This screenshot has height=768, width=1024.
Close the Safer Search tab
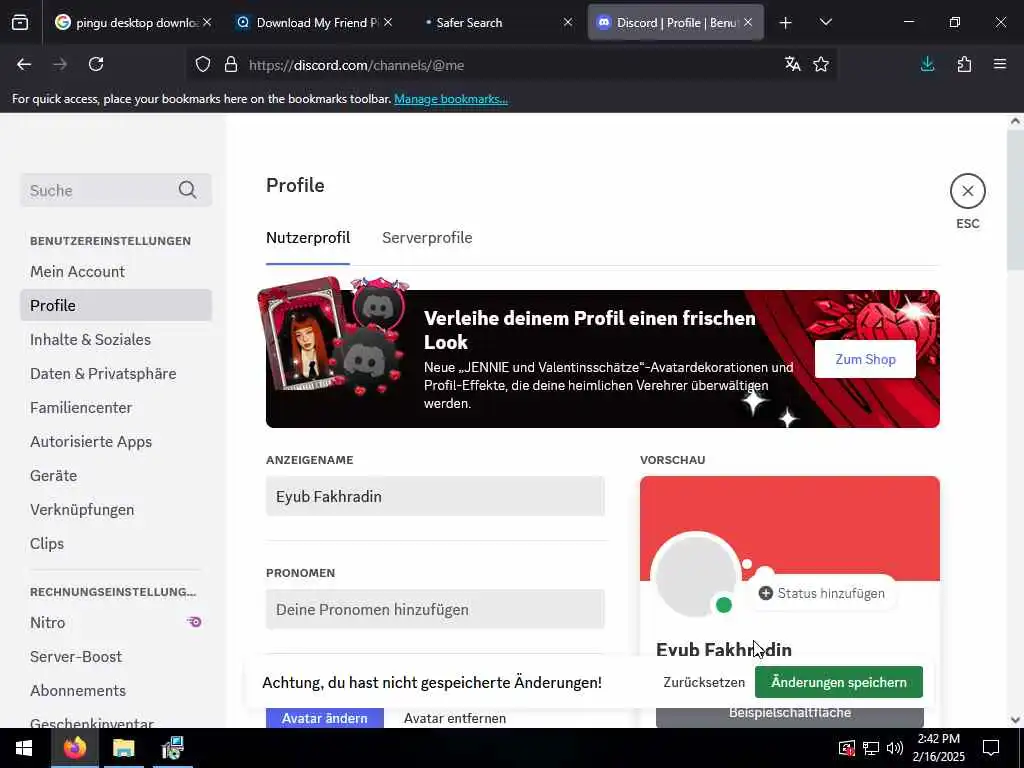[x=568, y=22]
